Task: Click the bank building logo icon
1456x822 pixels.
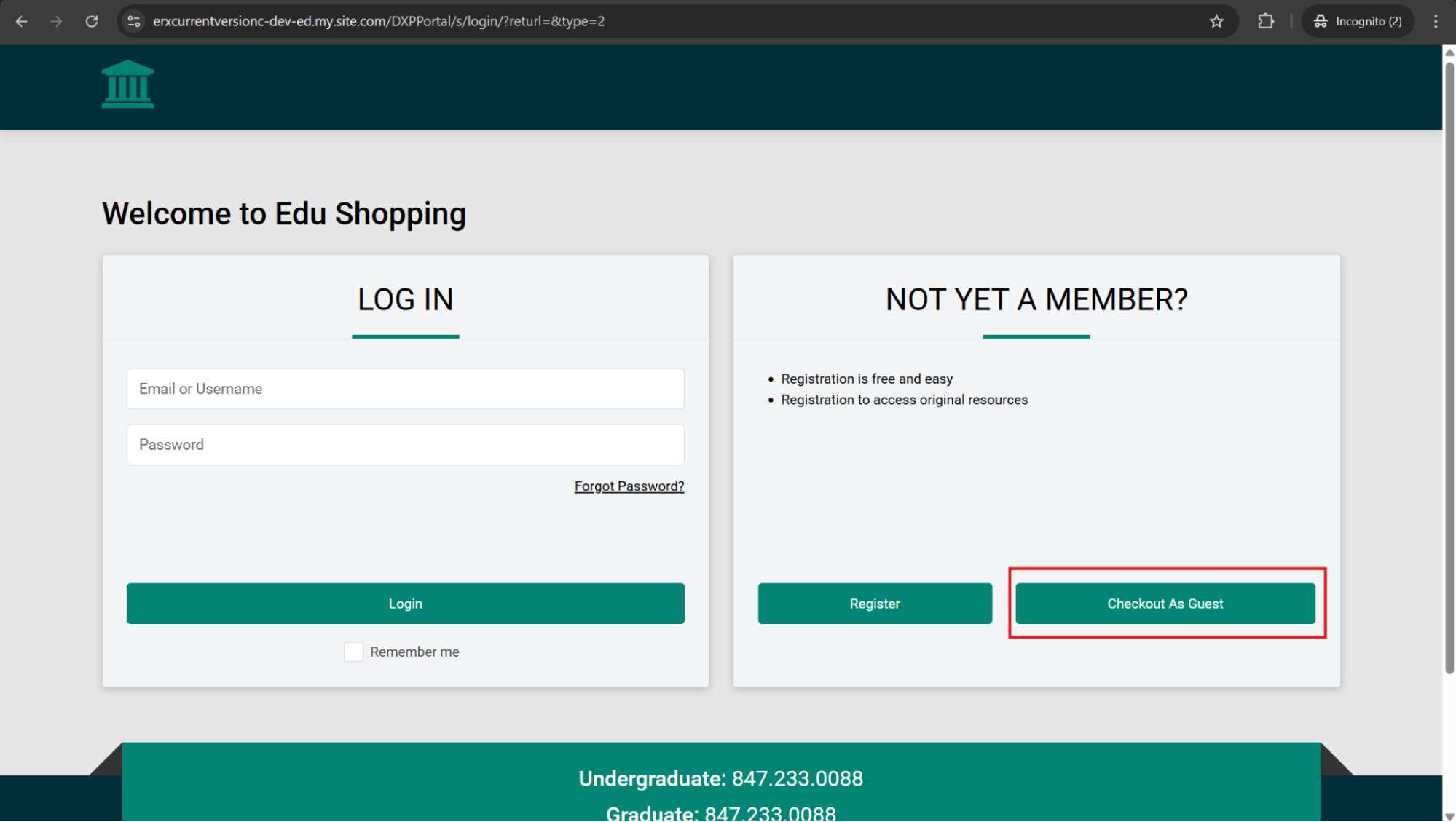Action: pos(127,84)
